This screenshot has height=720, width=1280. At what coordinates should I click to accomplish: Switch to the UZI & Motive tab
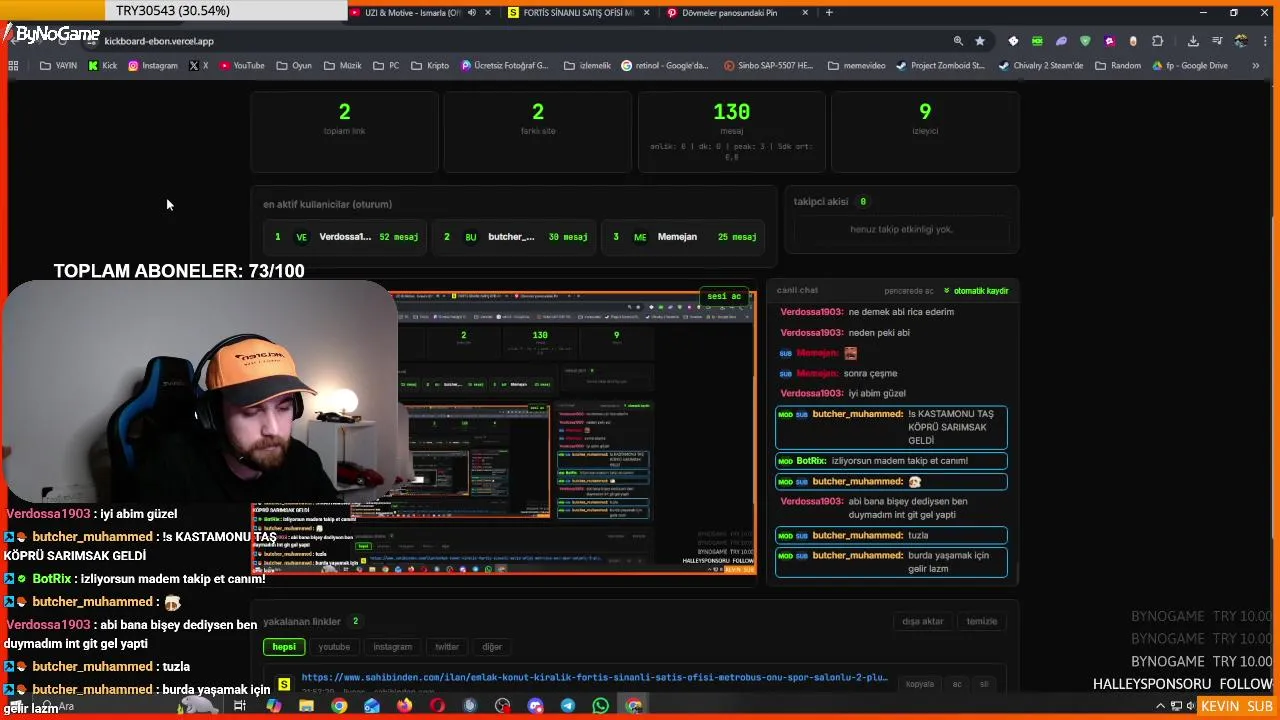(x=411, y=13)
